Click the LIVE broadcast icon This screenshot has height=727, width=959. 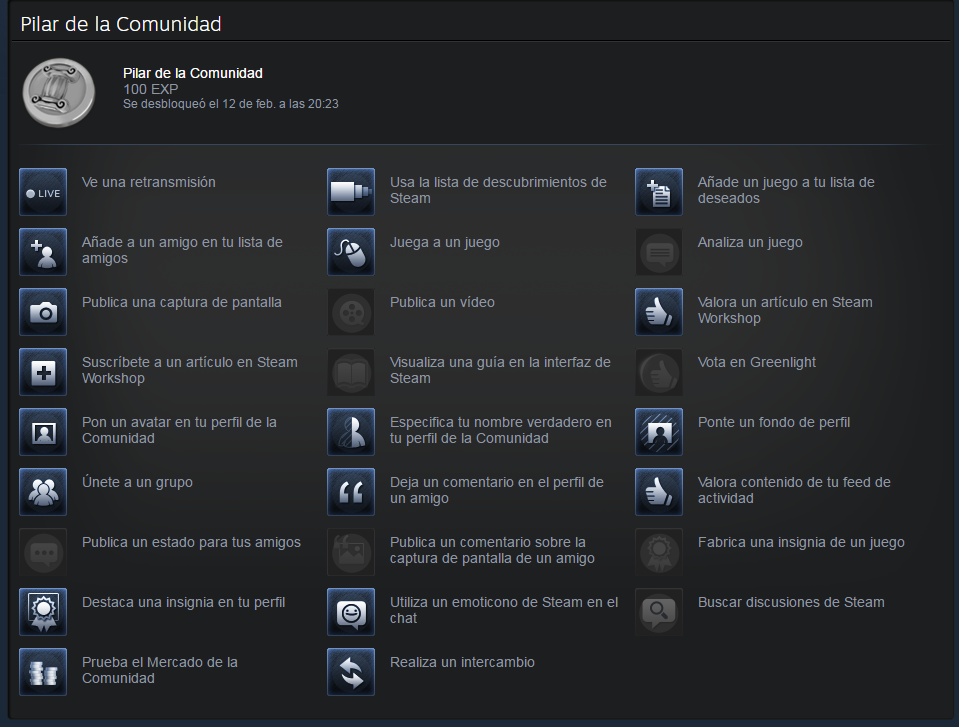[43, 192]
